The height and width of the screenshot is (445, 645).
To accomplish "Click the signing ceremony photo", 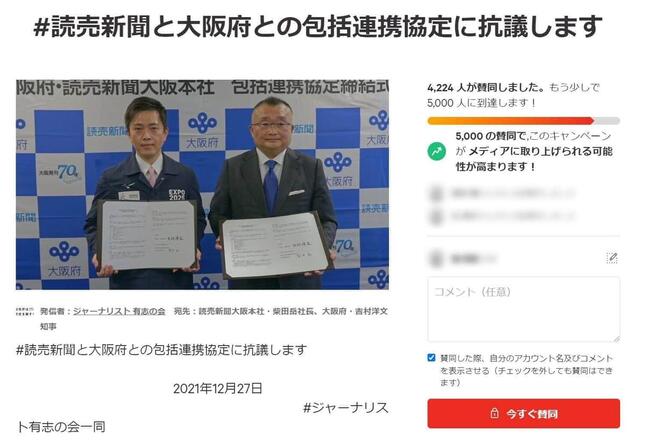I will tap(202, 184).
